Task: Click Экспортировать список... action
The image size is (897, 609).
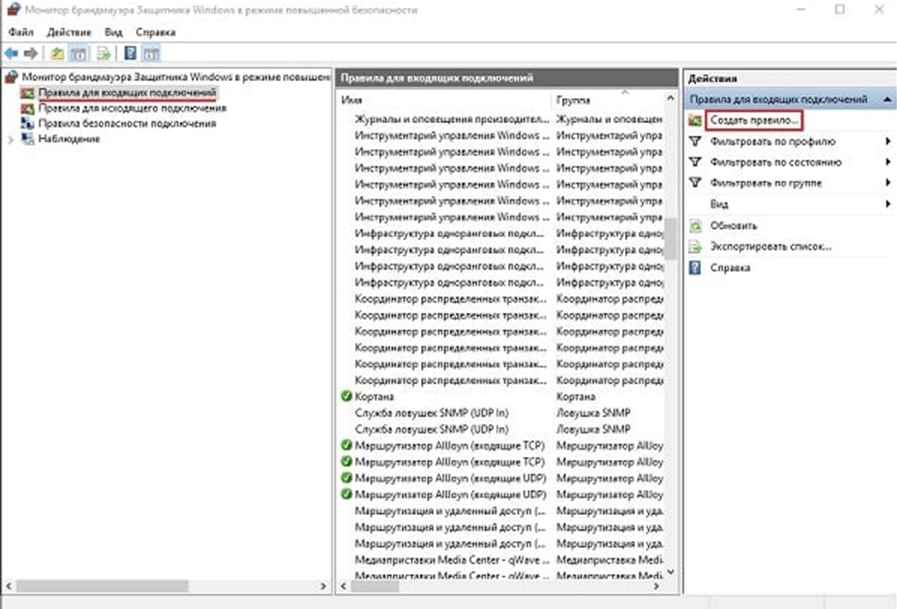Action: [770, 246]
